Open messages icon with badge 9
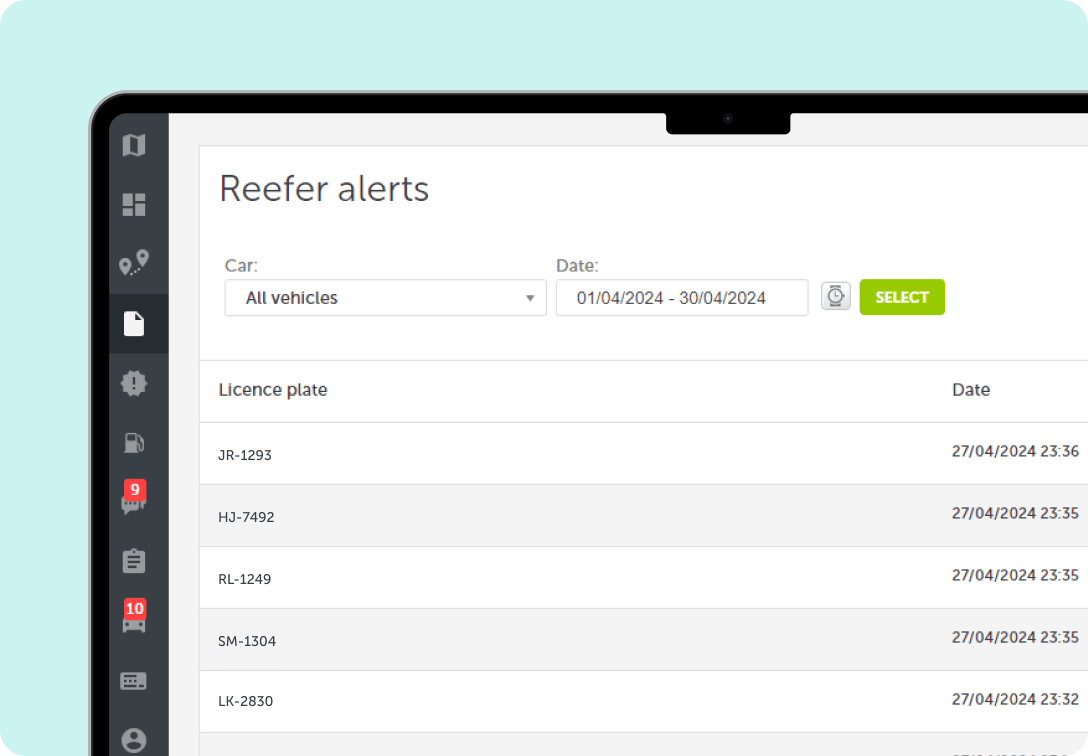This screenshot has height=756, width=1088. click(134, 497)
